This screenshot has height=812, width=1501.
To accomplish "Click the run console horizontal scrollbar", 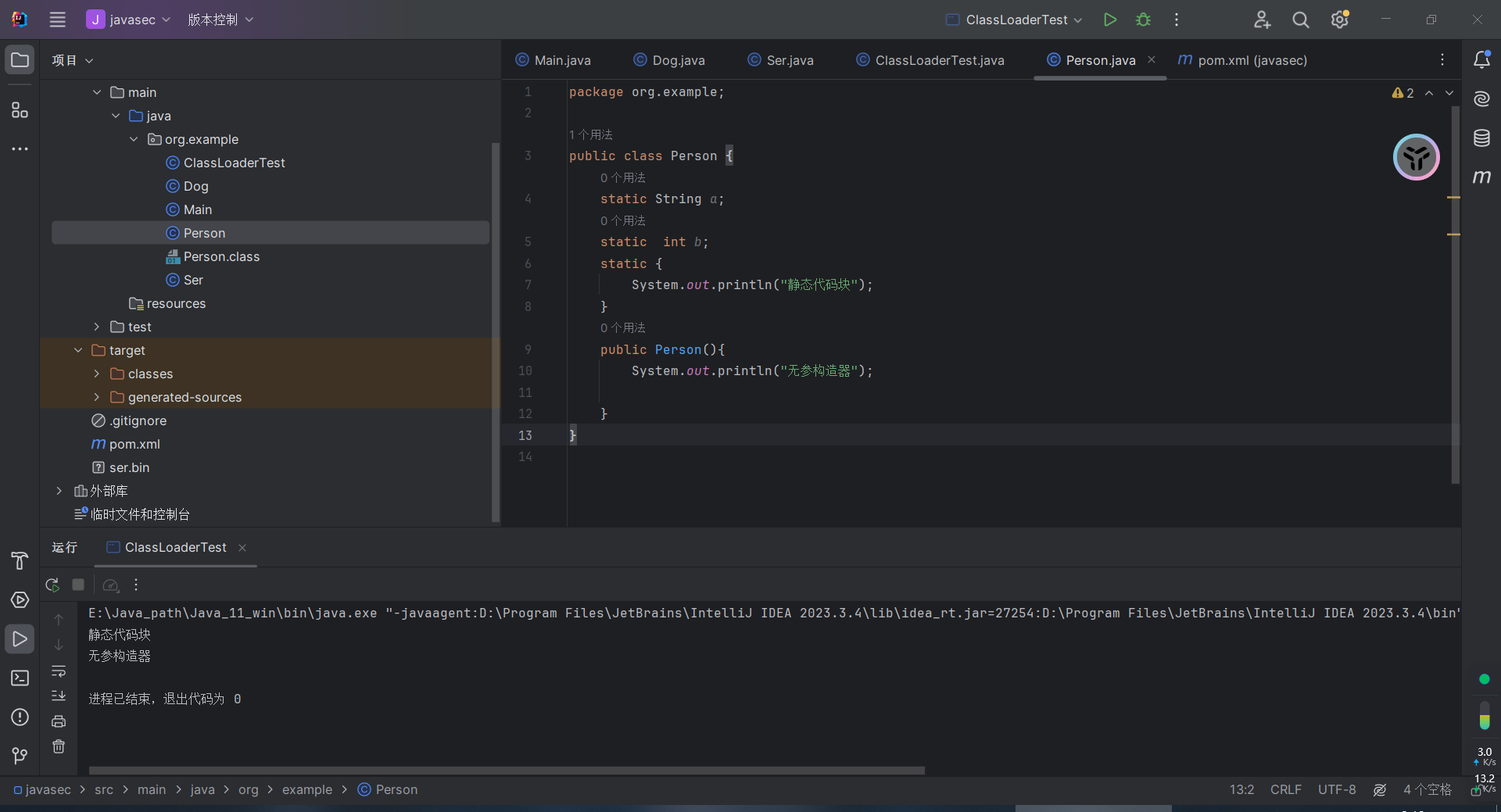I will tap(507, 771).
